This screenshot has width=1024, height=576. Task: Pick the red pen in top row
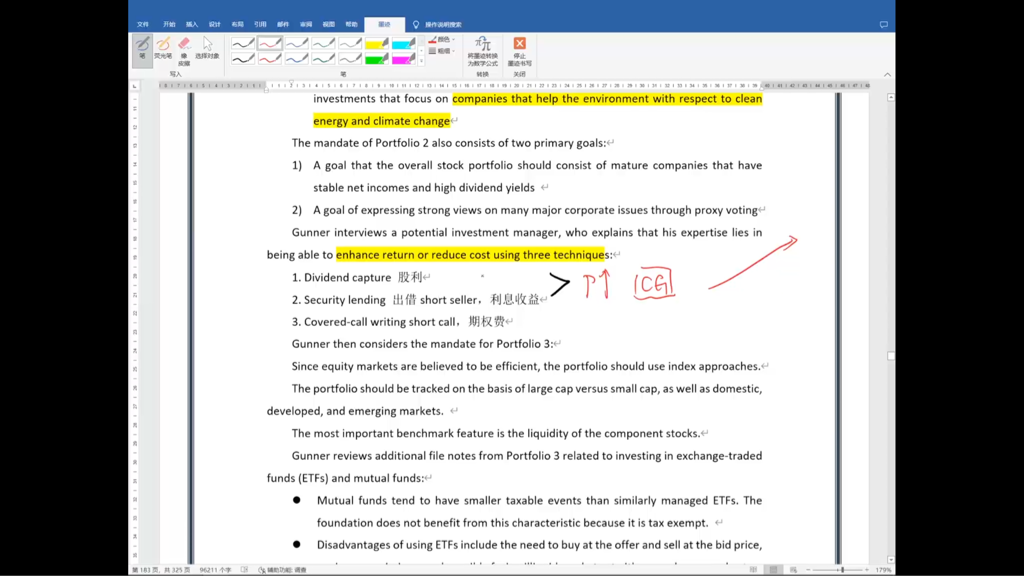click(270, 44)
